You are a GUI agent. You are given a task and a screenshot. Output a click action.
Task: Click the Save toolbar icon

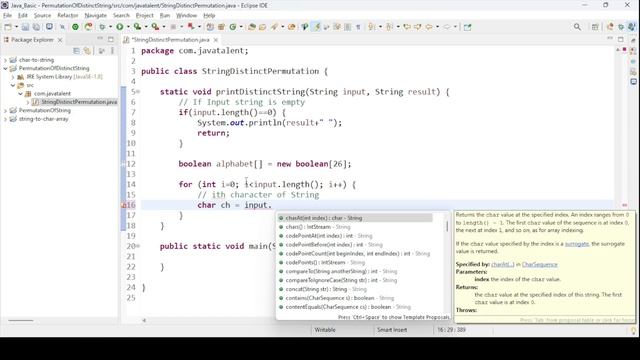(25, 27)
